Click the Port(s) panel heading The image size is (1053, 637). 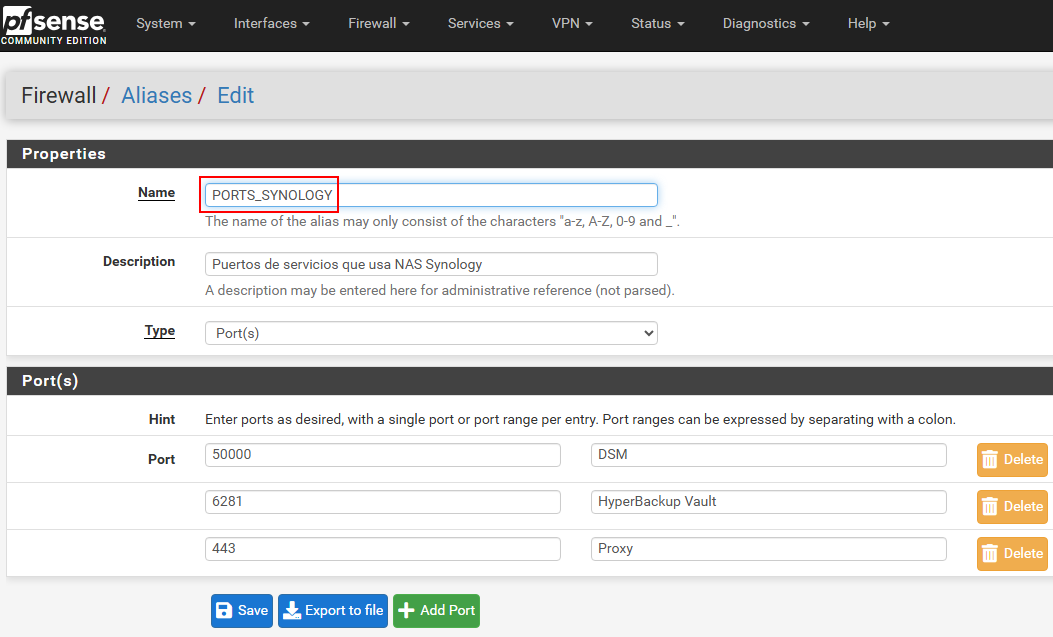pyautogui.click(x=50, y=381)
